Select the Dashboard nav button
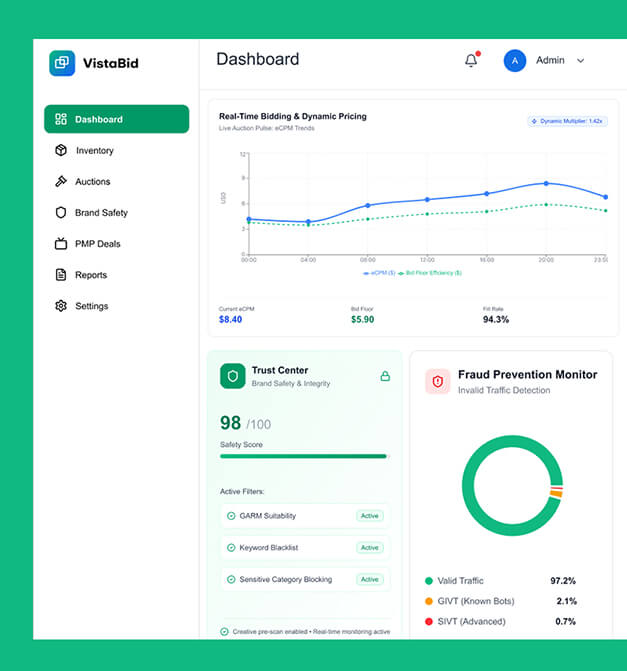 (116, 119)
